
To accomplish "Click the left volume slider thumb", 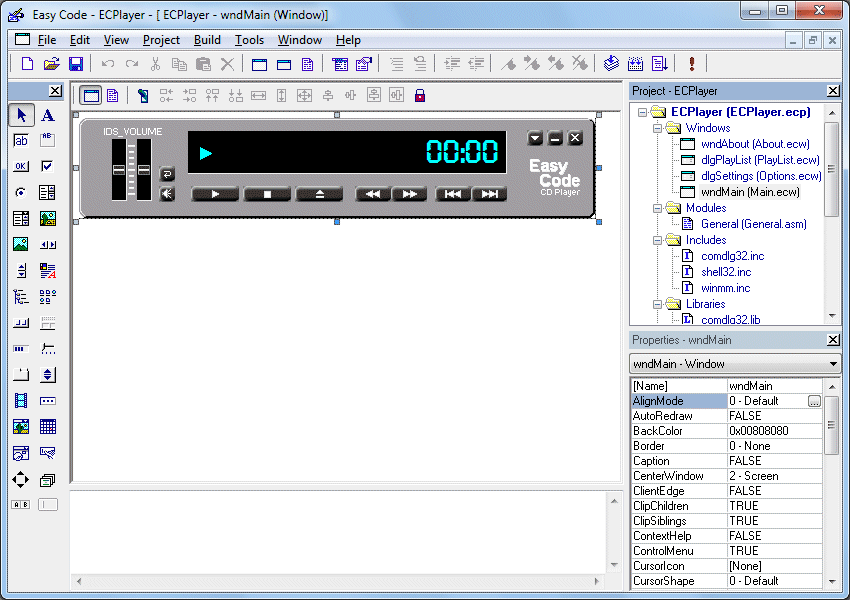I will [119, 170].
